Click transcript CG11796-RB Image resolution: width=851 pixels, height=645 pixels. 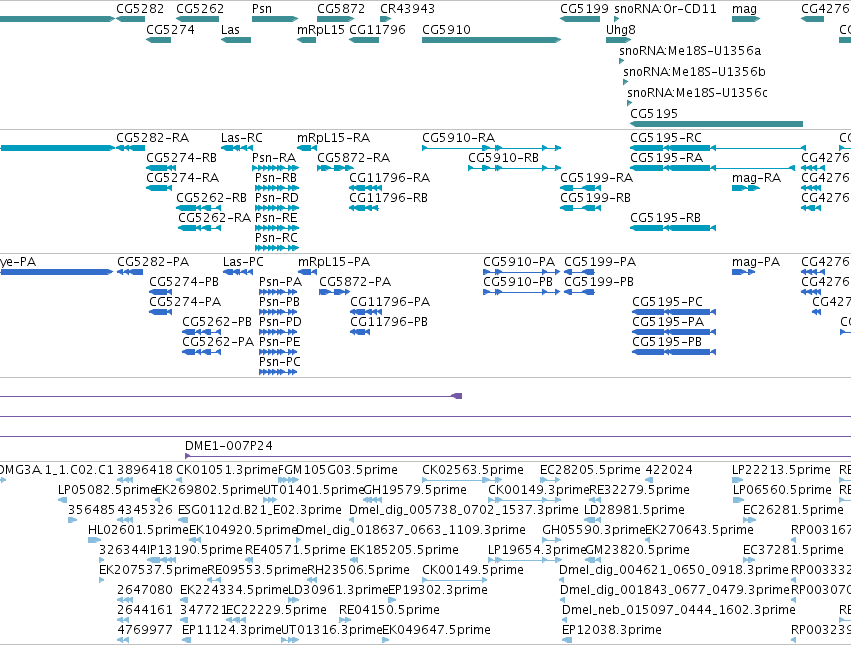(364, 207)
